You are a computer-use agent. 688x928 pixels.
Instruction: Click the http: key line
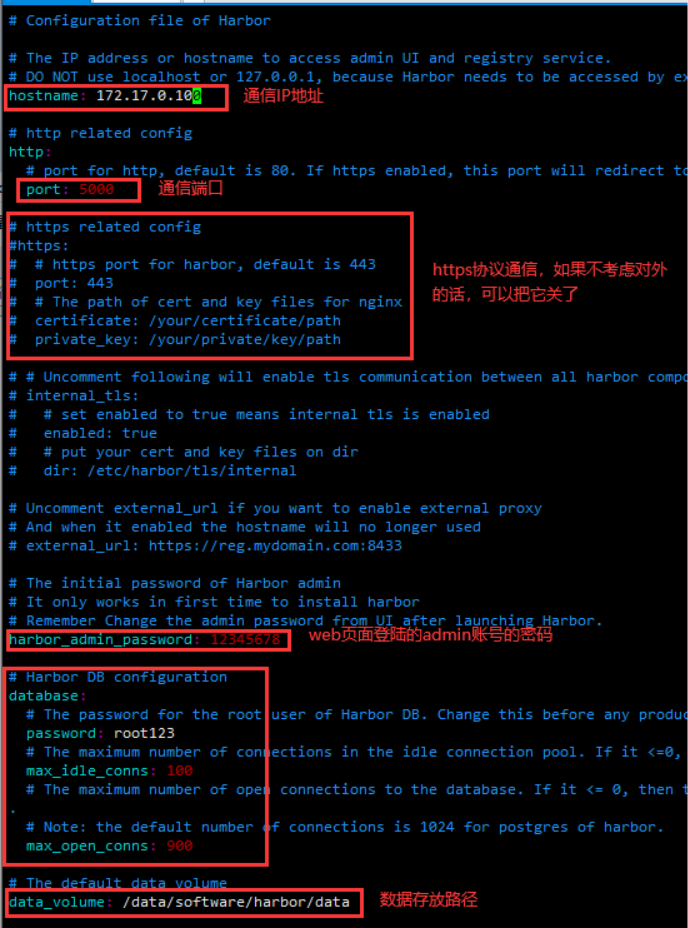30,152
